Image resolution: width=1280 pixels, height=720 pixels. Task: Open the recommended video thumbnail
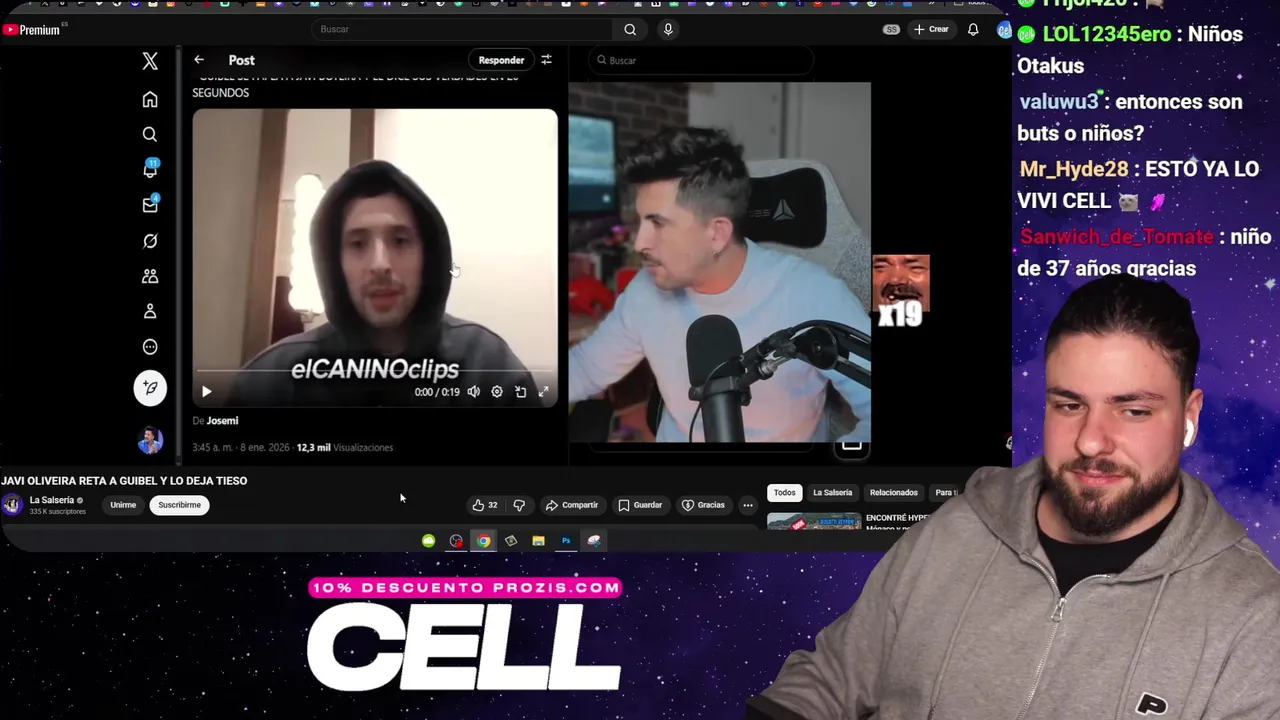(x=813, y=521)
